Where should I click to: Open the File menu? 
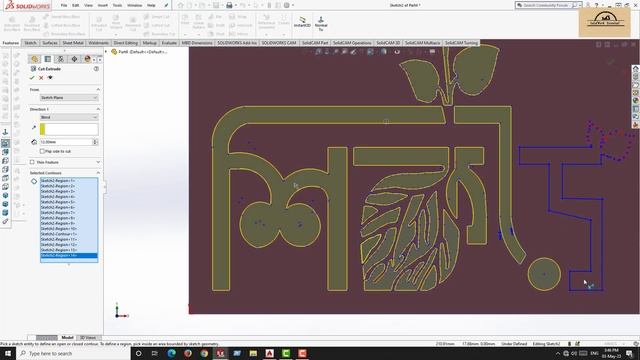pos(64,5)
